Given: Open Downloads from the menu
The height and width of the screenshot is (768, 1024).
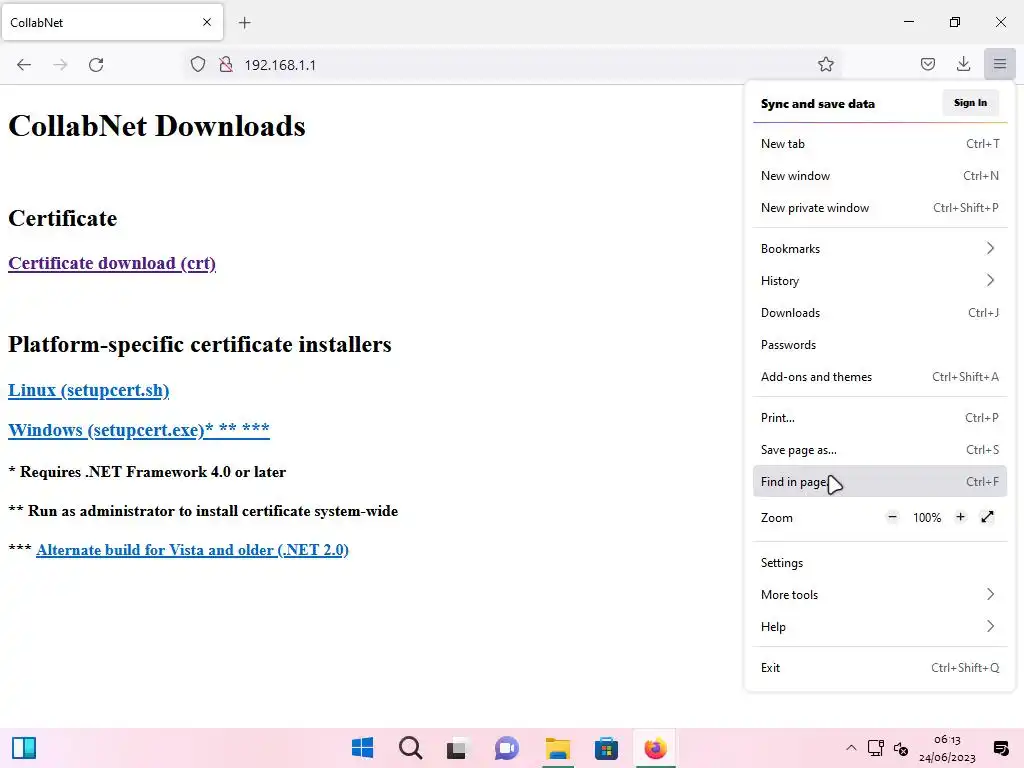Looking at the screenshot, I should (880, 313).
